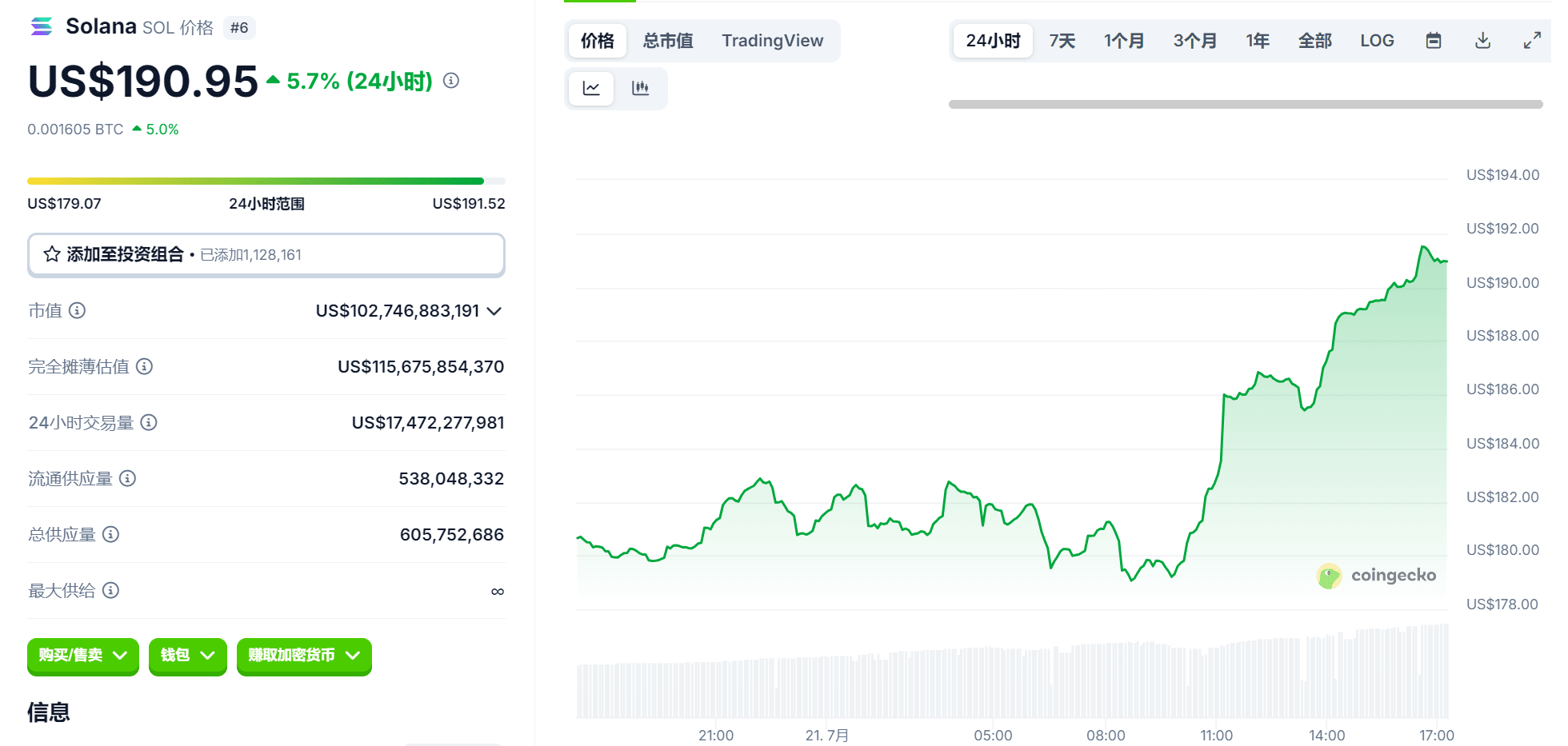
Task: Show total supply info tooltip
Action: coord(111,534)
